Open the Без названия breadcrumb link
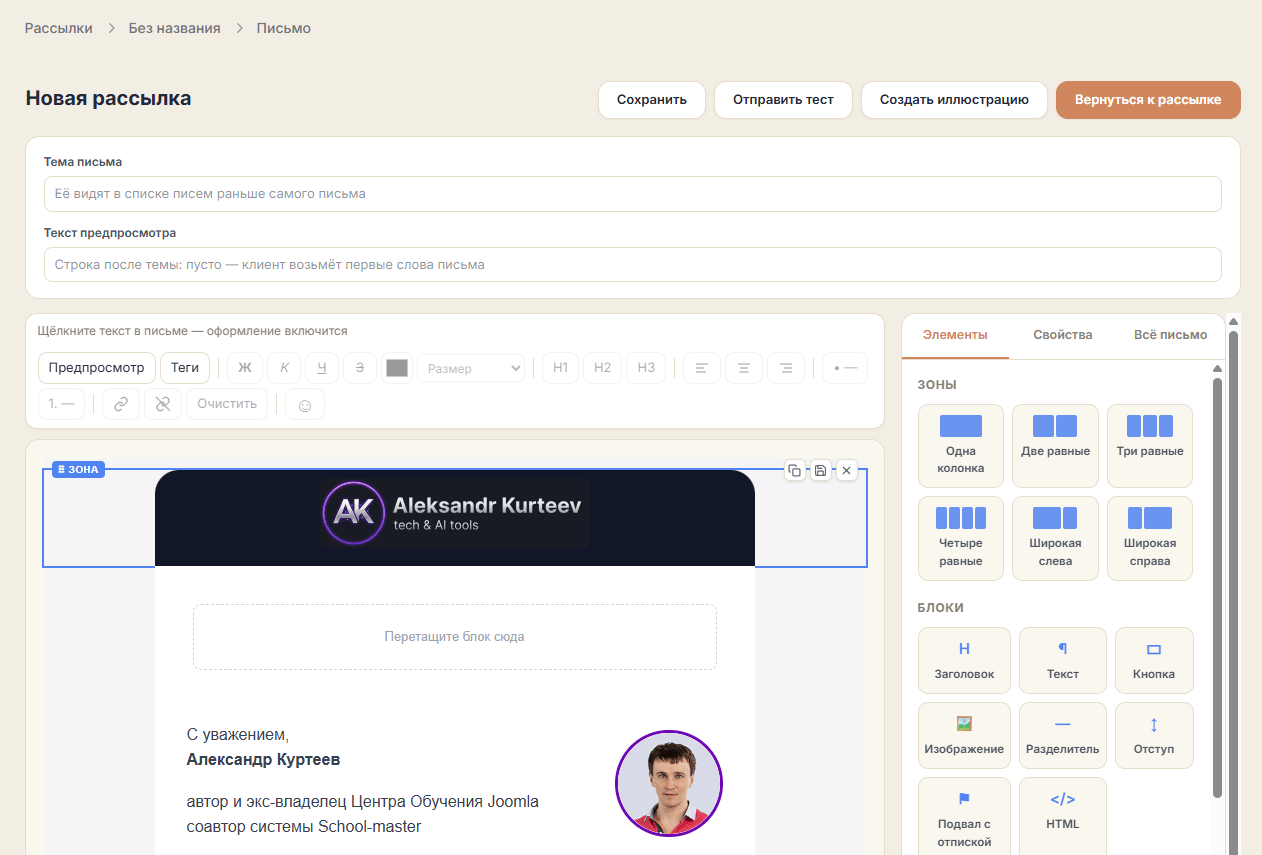 pyautogui.click(x=175, y=28)
